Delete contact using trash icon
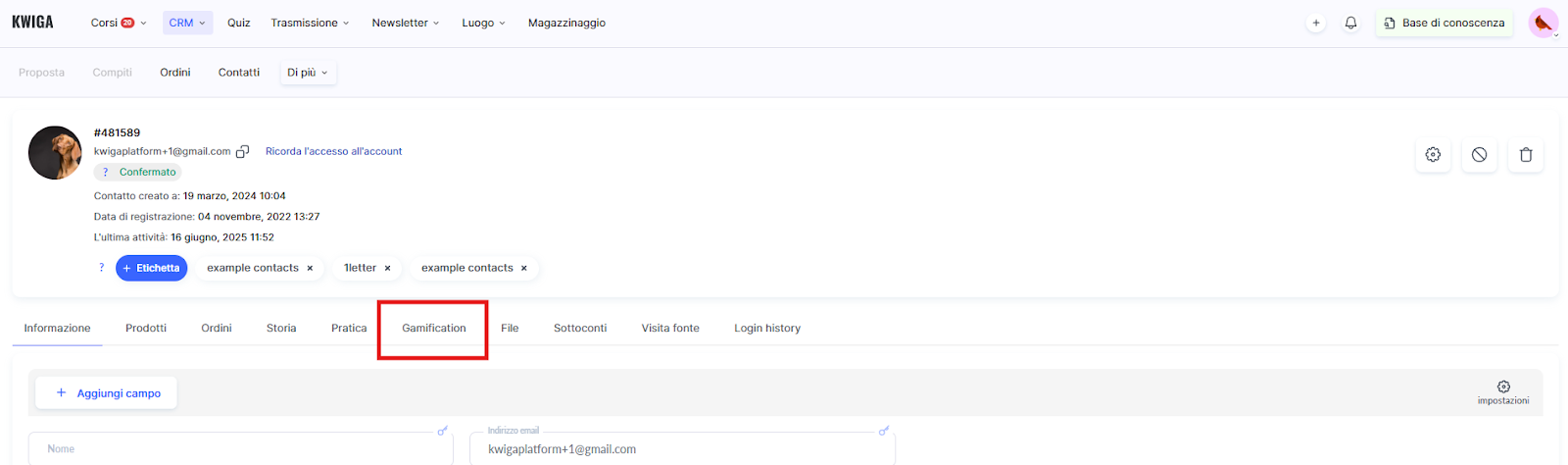 pos(1525,155)
